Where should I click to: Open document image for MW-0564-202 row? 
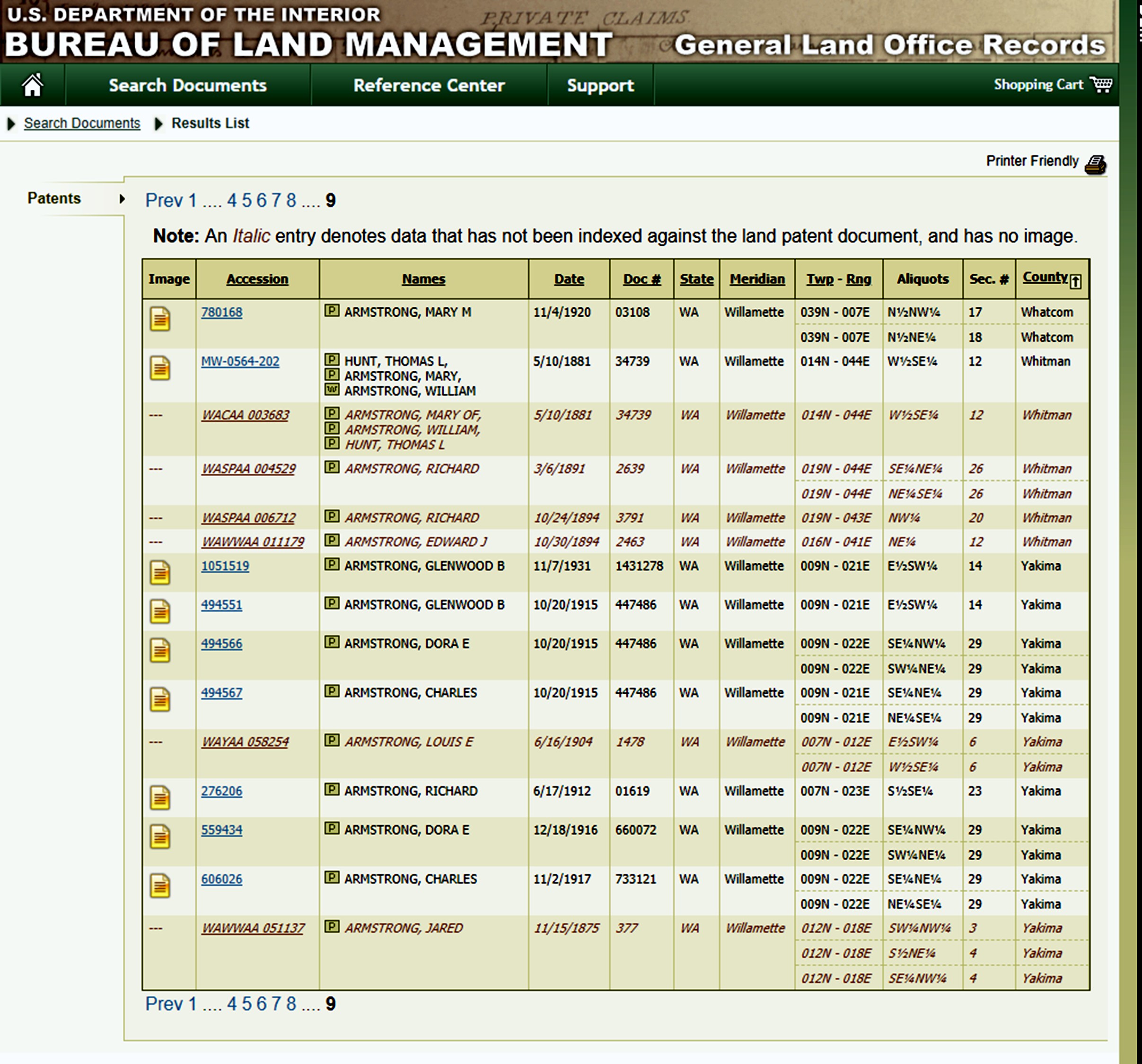click(160, 368)
